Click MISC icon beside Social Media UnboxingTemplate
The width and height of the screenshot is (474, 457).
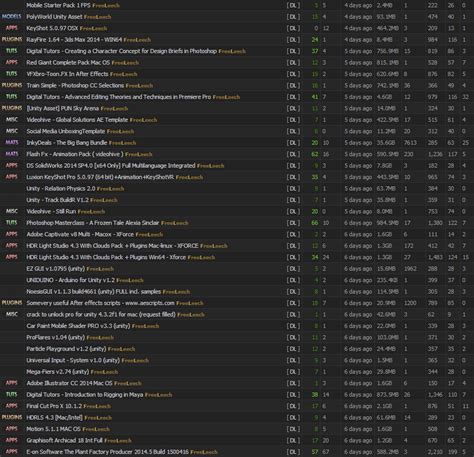click(x=12, y=131)
